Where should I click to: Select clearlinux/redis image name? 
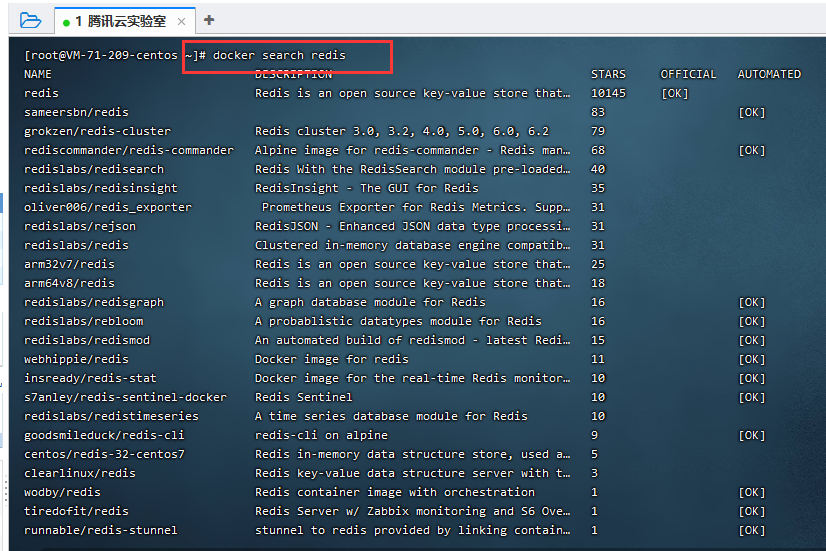coord(80,473)
